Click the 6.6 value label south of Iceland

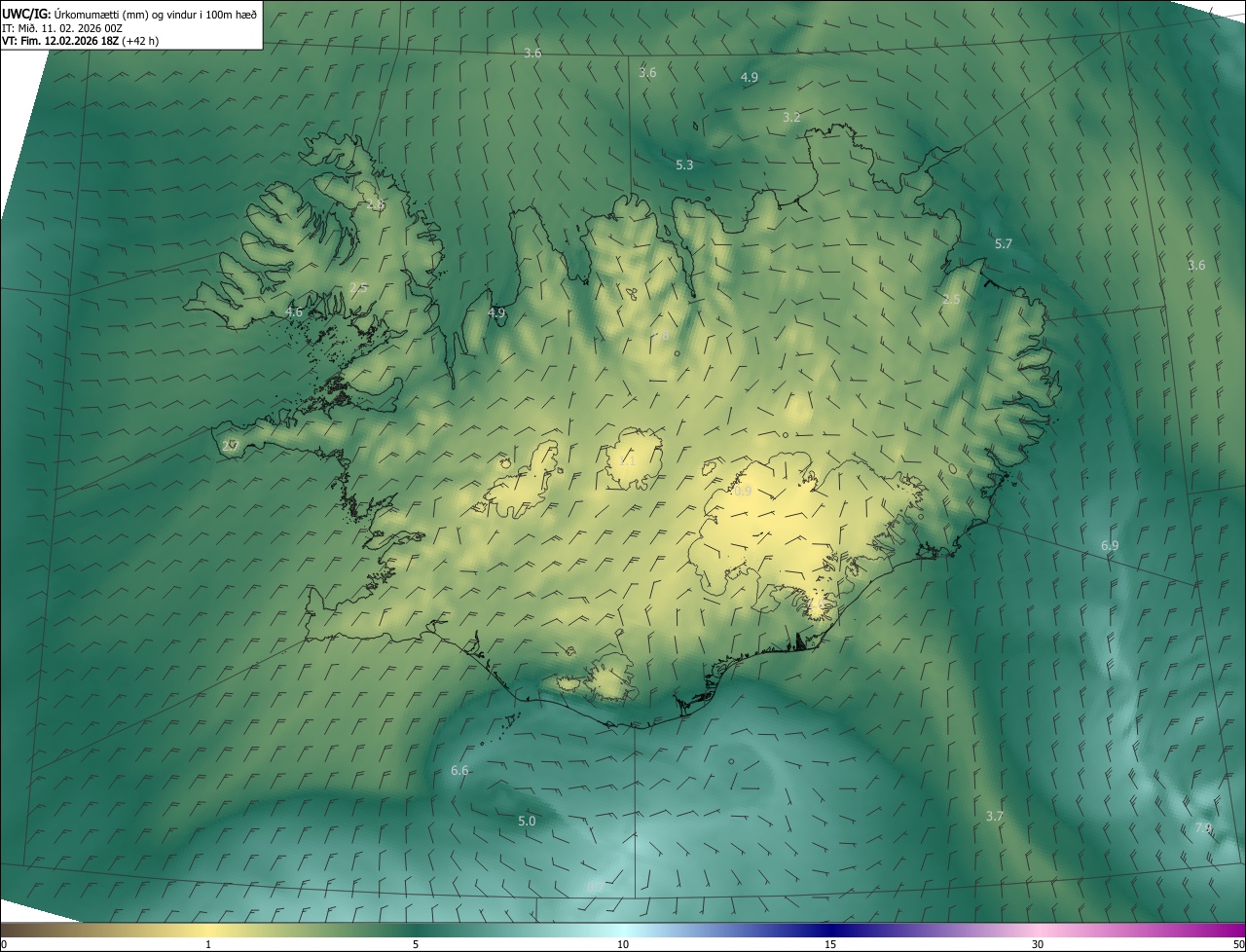point(459,771)
